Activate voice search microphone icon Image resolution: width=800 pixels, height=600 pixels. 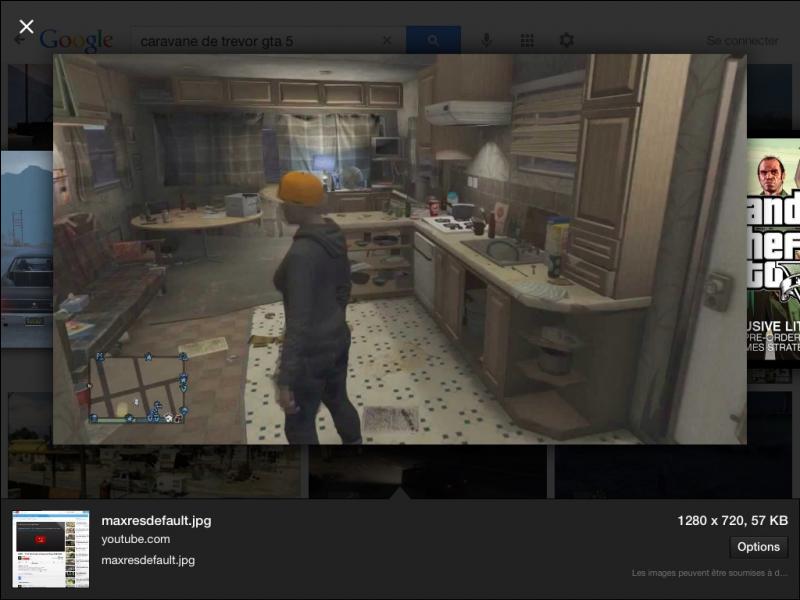click(x=486, y=40)
